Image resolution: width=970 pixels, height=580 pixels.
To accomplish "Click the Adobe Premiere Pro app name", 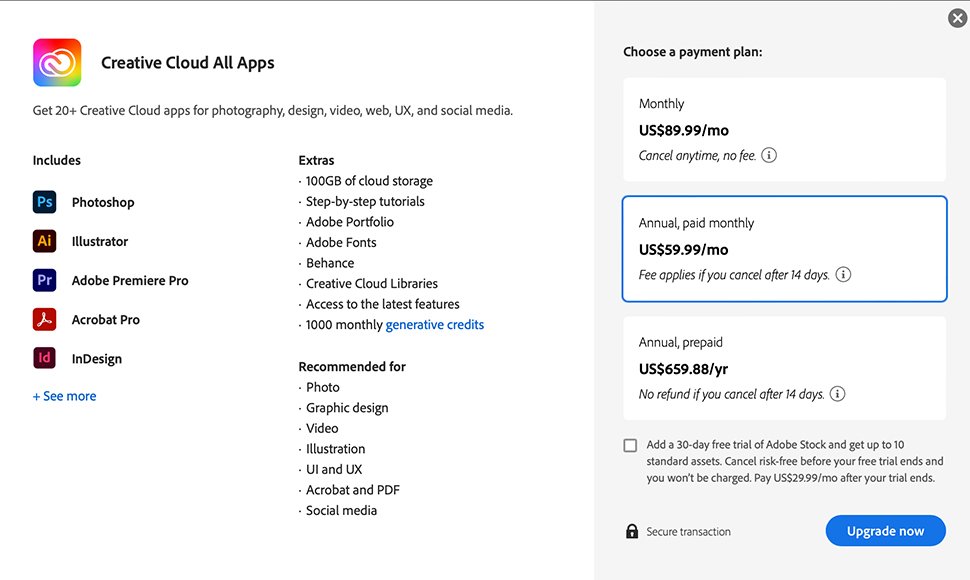I will click(x=130, y=281).
